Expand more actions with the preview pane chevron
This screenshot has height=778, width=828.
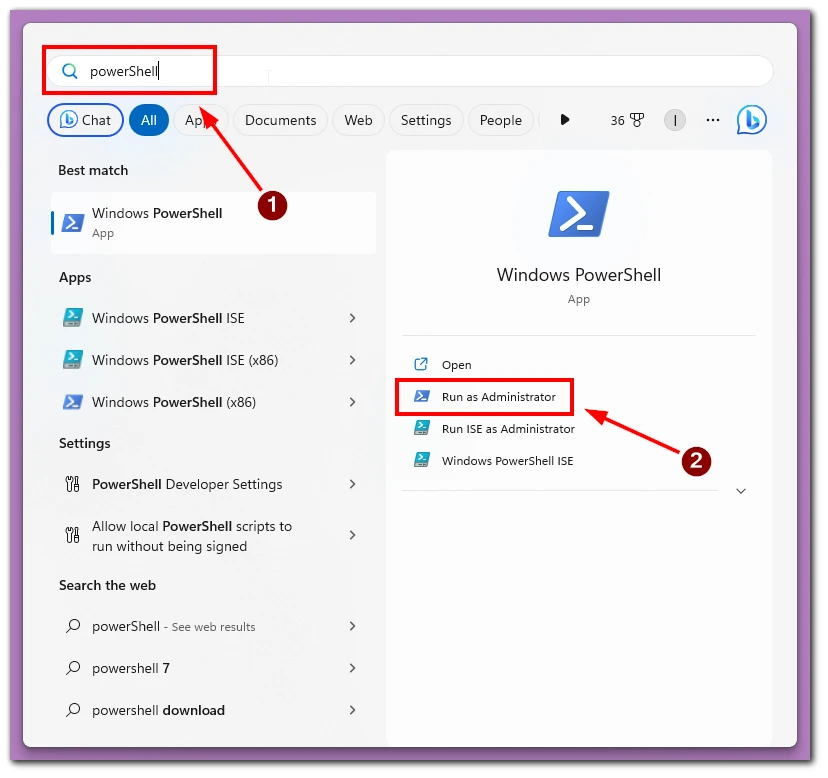pyautogui.click(x=741, y=491)
